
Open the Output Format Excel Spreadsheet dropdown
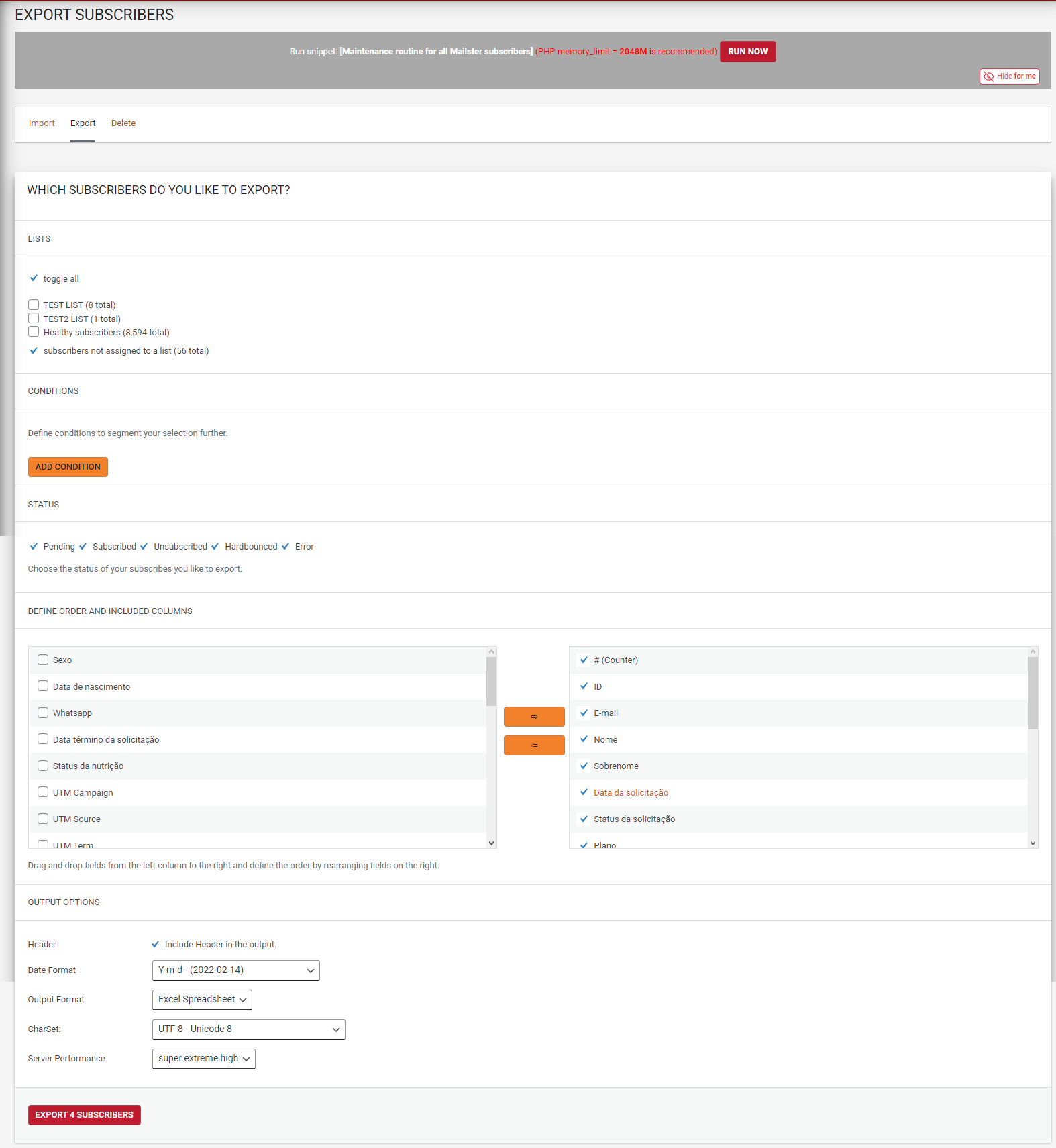pyautogui.click(x=203, y=1000)
